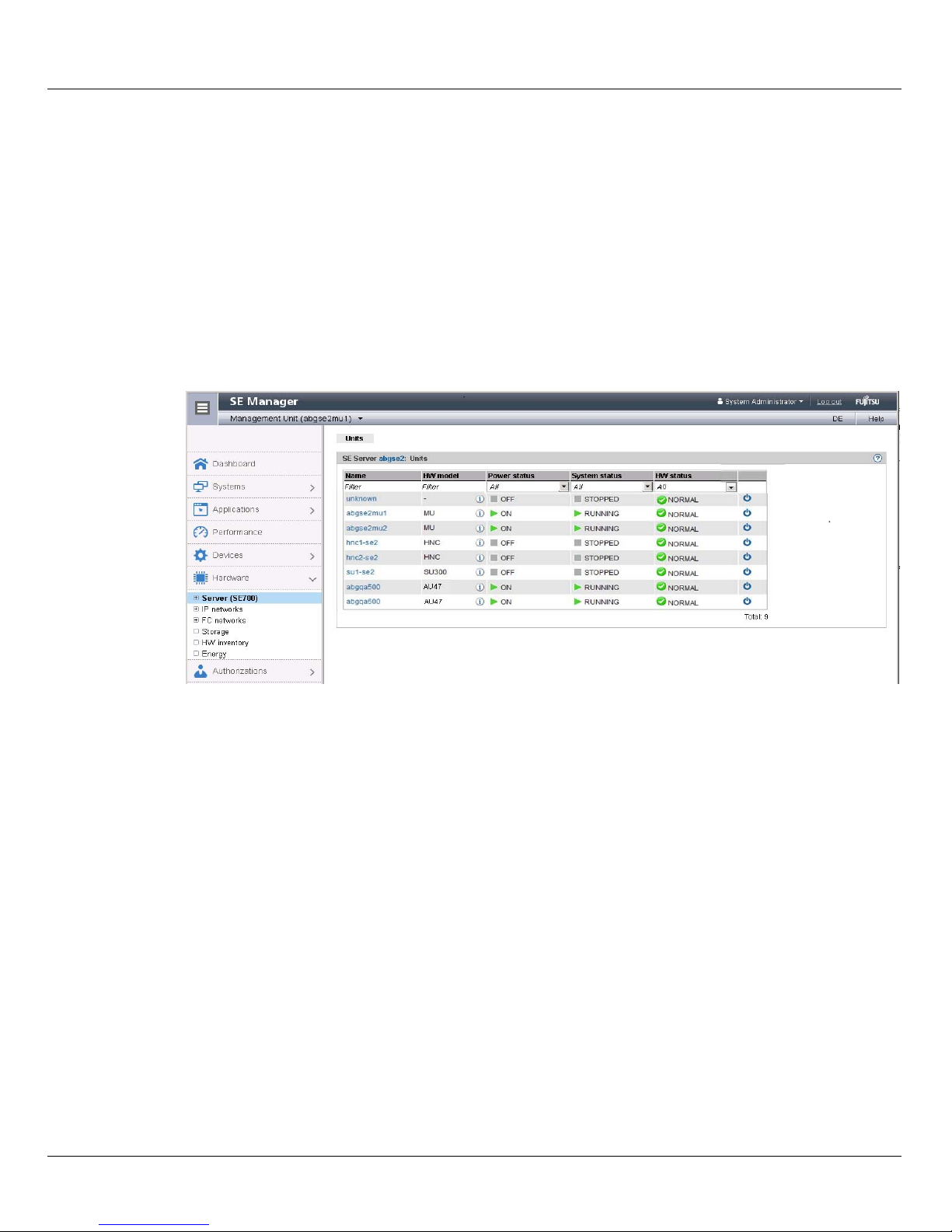952x1232 pixels.
Task: Open the abgqa500 unit link
Action: (363, 587)
